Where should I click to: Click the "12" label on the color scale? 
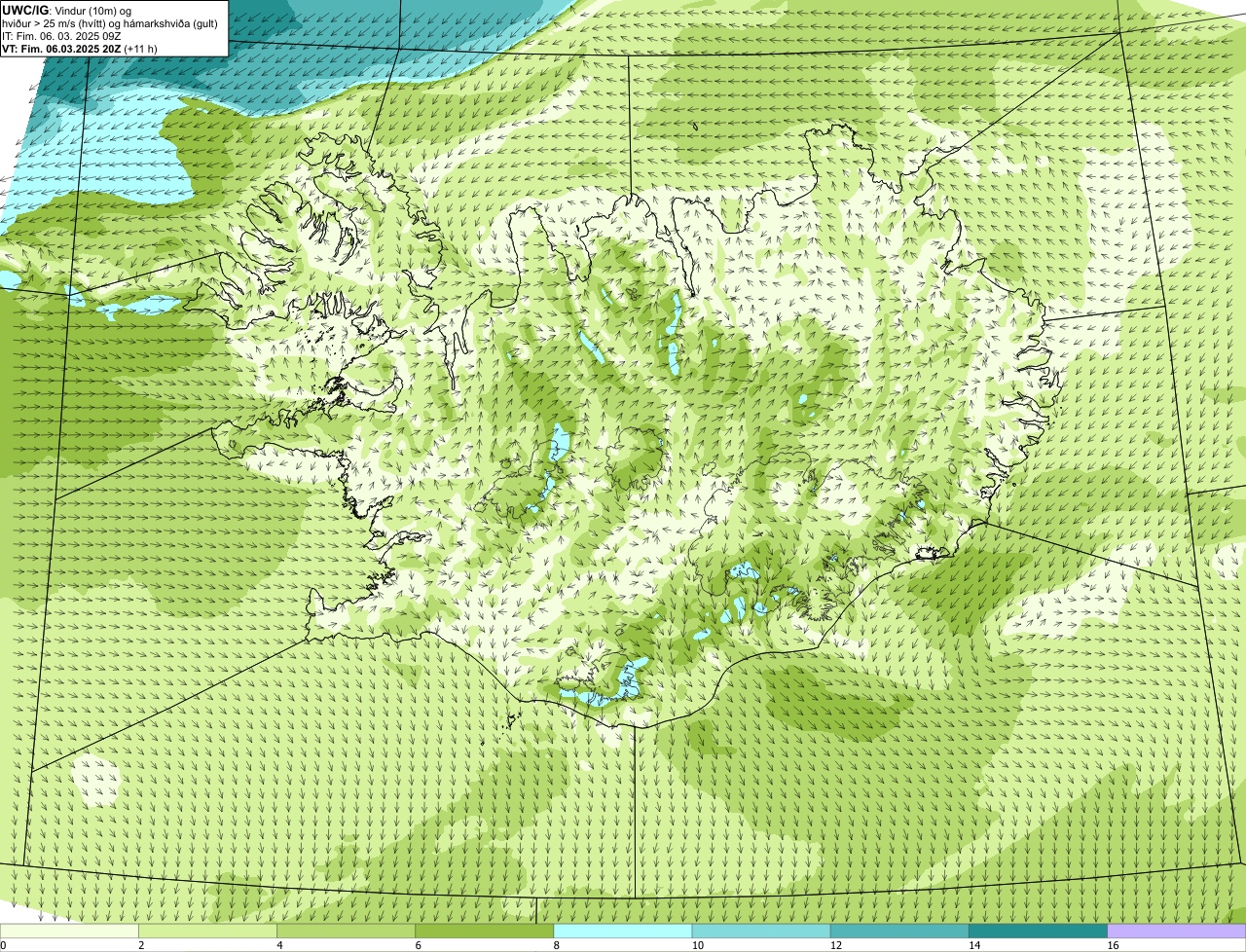click(x=835, y=945)
